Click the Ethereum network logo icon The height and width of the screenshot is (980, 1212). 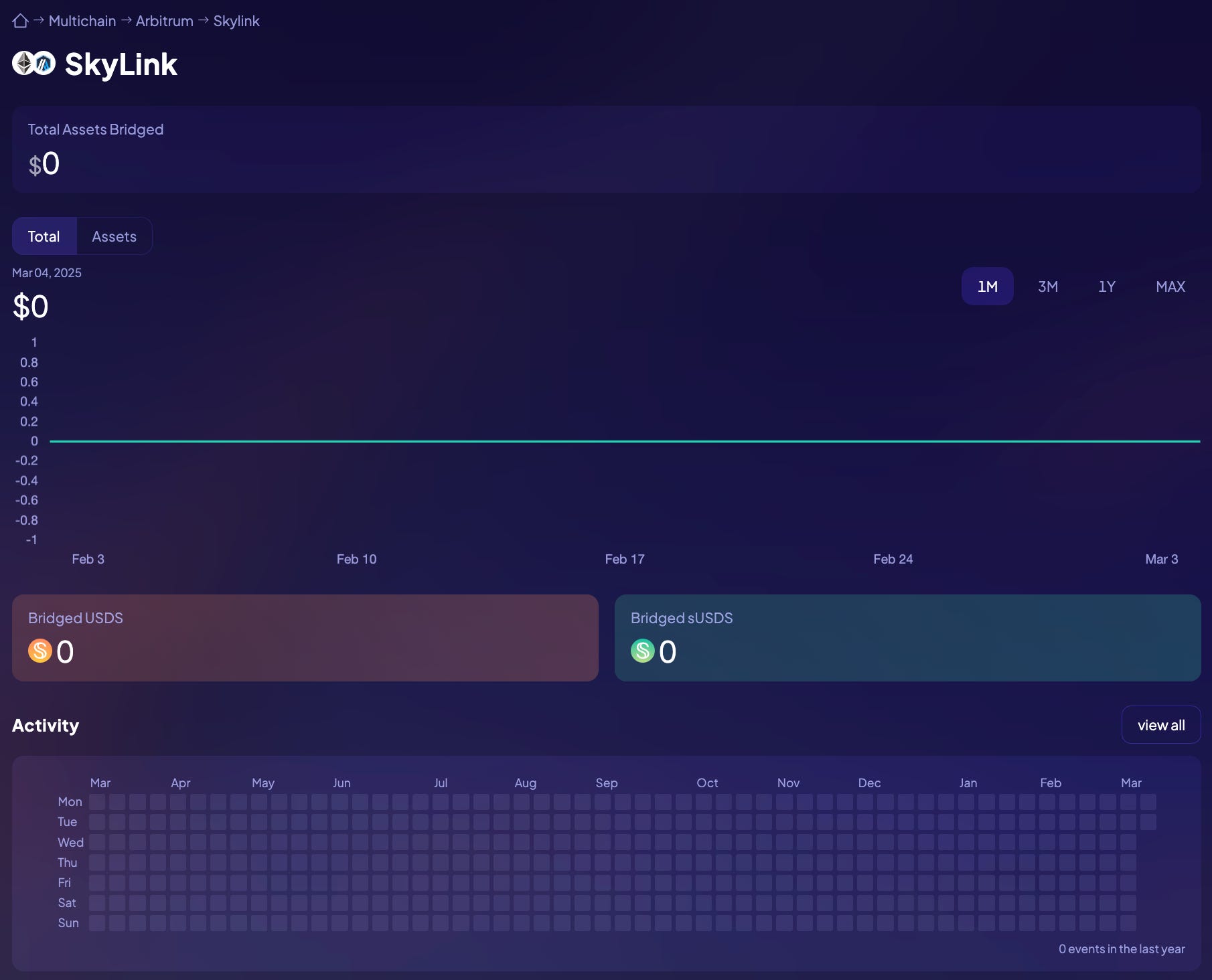pyautogui.click(x=23, y=64)
